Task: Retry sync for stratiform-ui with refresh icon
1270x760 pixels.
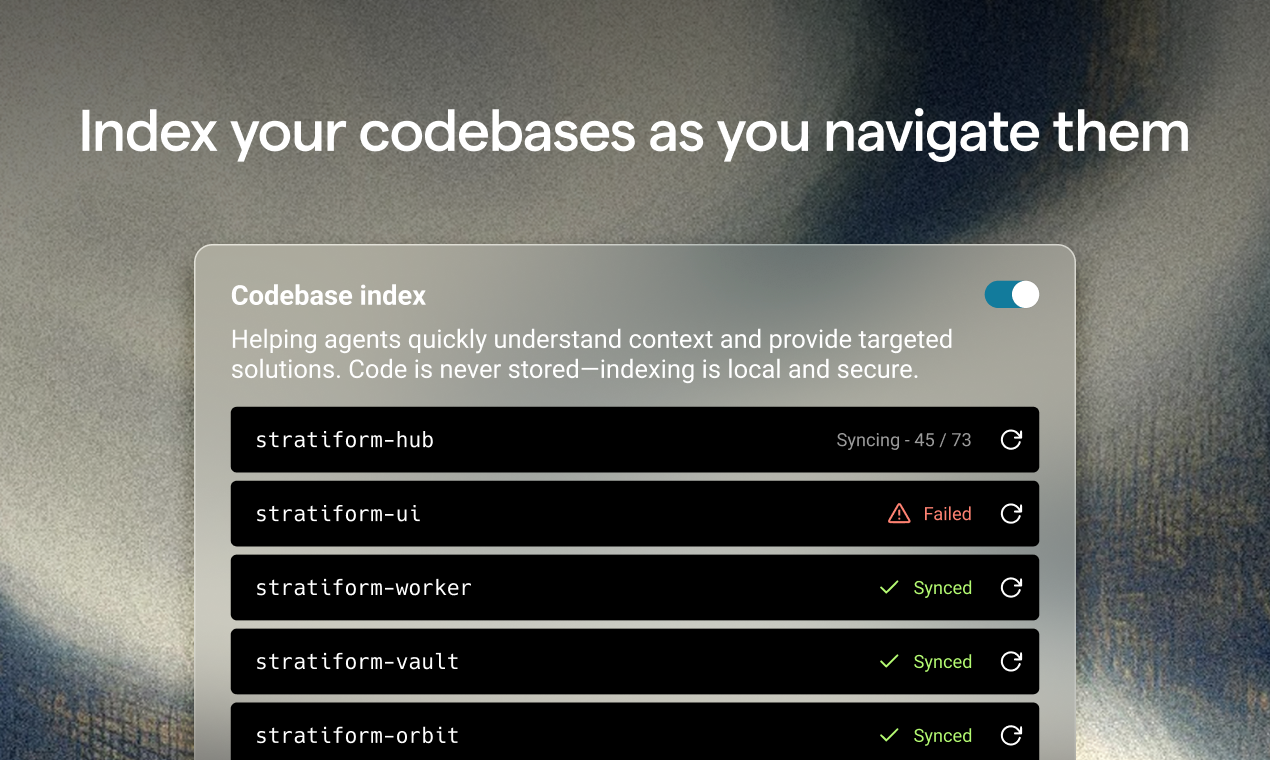Action: click(x=1011, y=514)
